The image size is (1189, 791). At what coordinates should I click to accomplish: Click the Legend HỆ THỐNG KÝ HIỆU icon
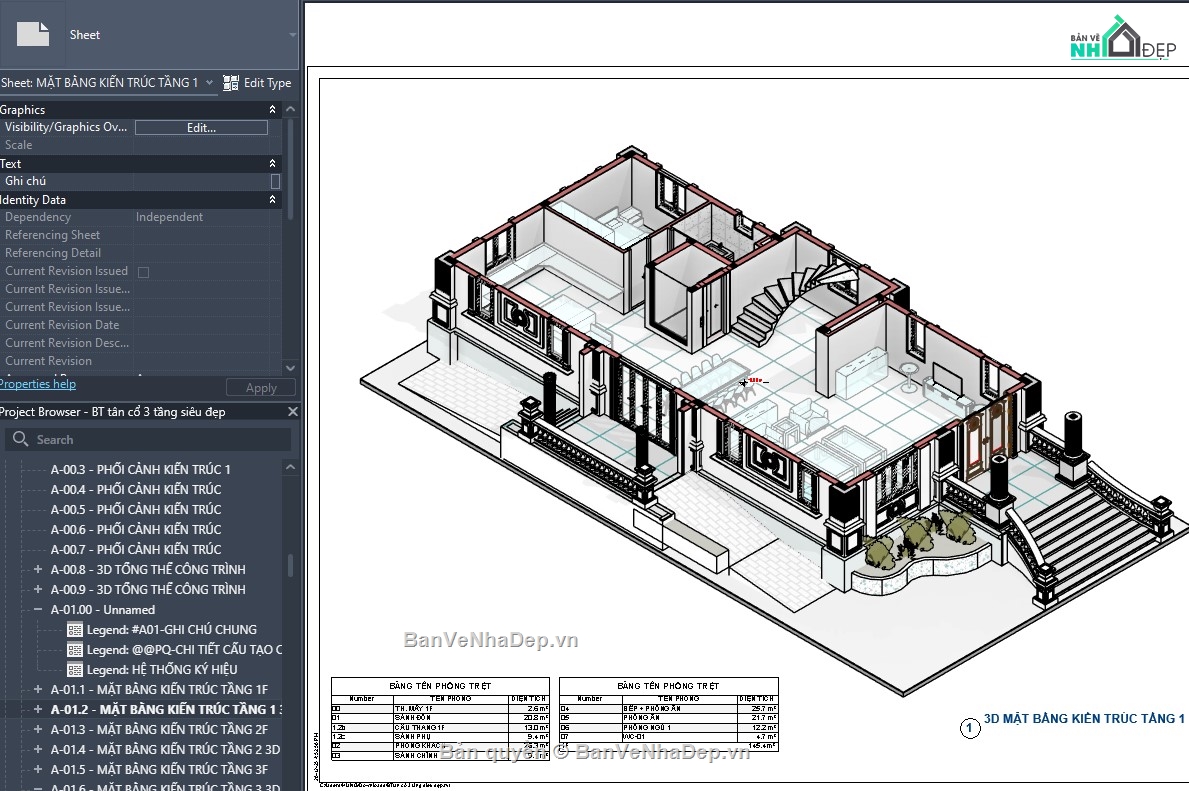(x=74, y=670)
